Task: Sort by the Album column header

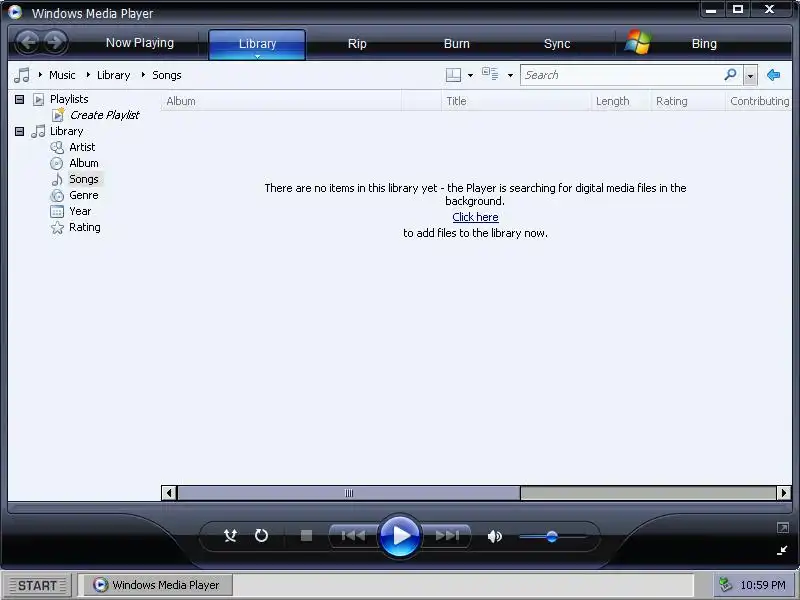Action: 281,101
